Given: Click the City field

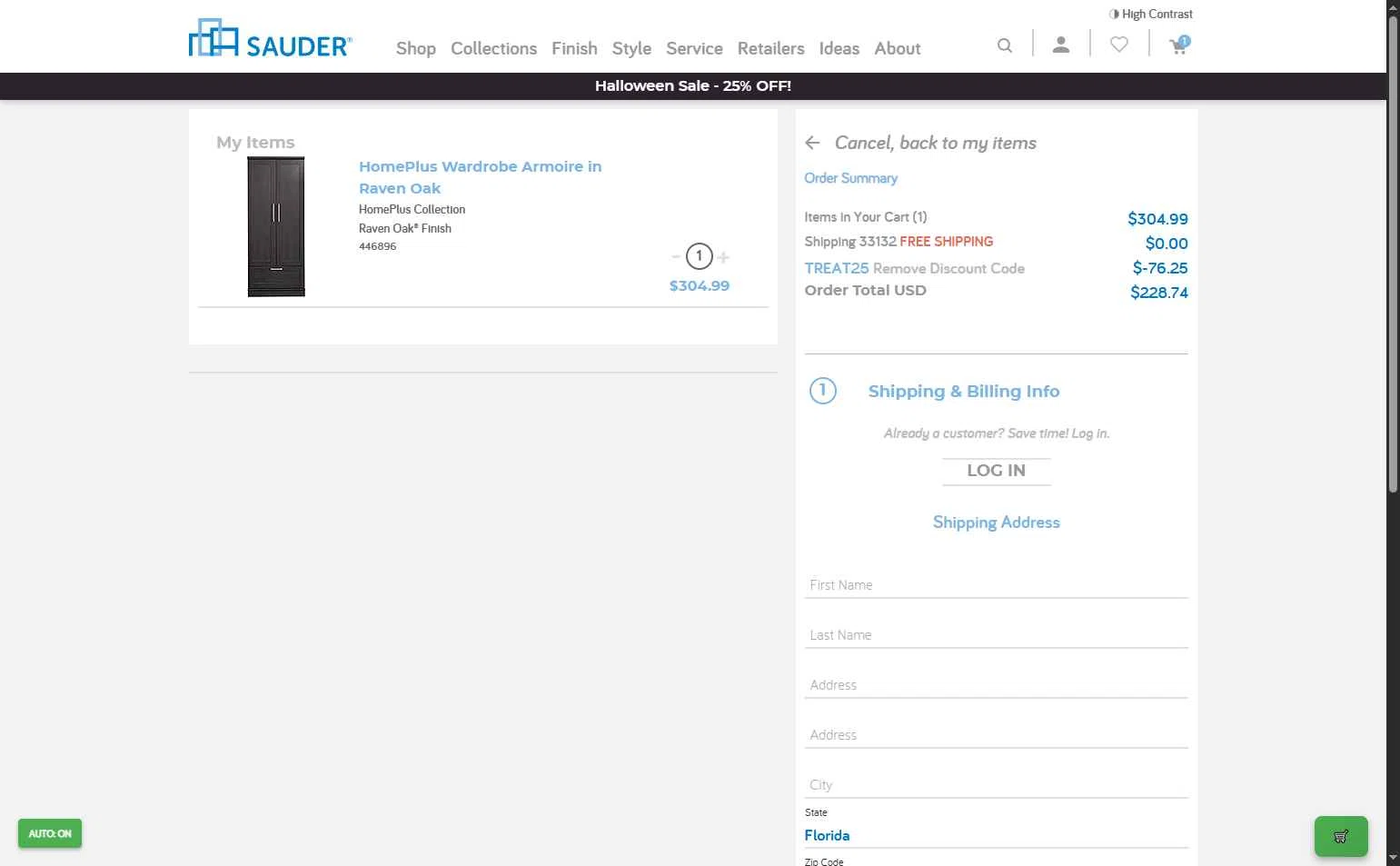Looking at the screenshot, I should click(x=996, y=785).
